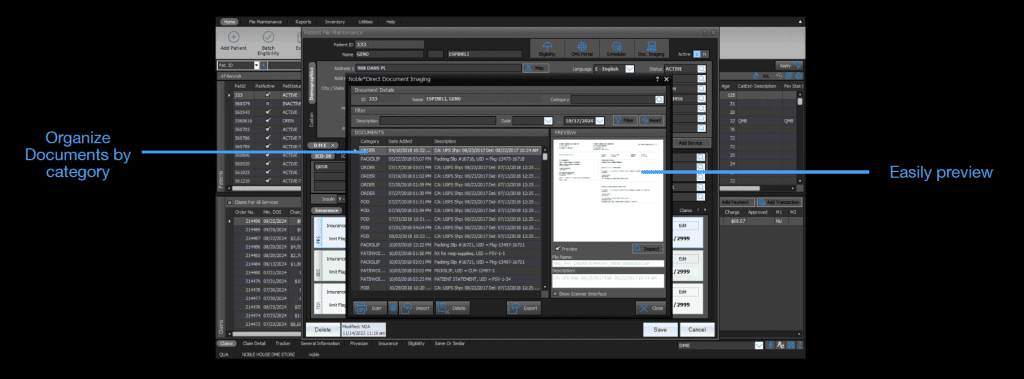The image size is (1024, 379).
Task: Open the Inventory menu
Action: [334, 22]
